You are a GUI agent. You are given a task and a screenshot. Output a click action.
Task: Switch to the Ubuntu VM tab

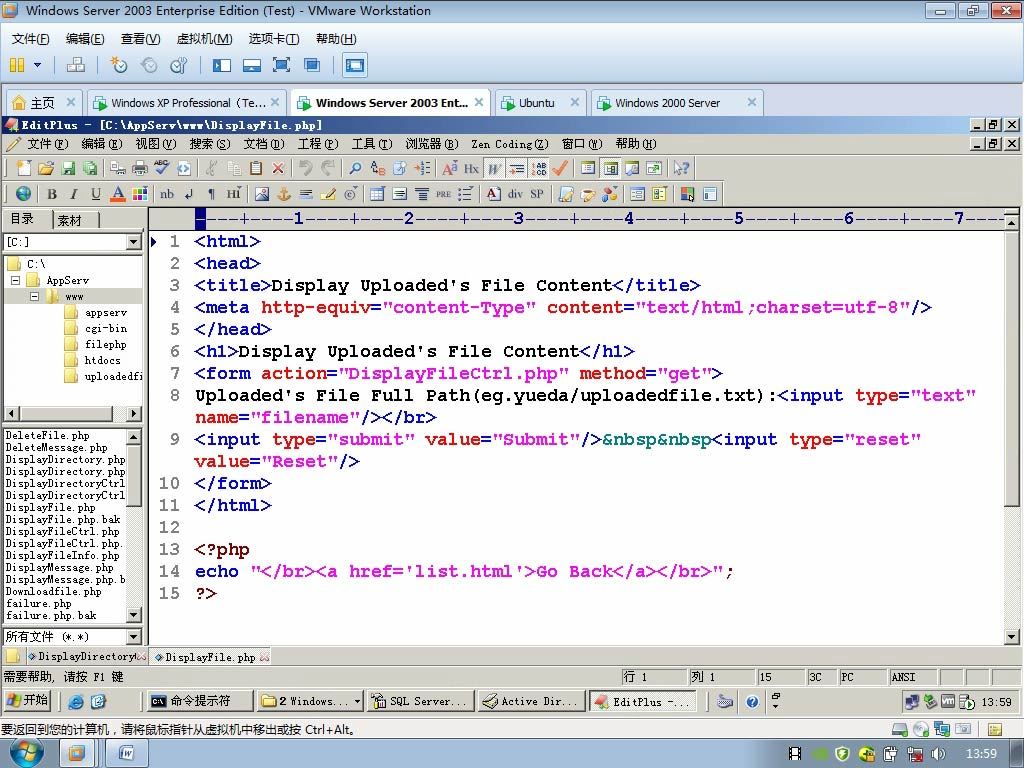pos(539,103)
